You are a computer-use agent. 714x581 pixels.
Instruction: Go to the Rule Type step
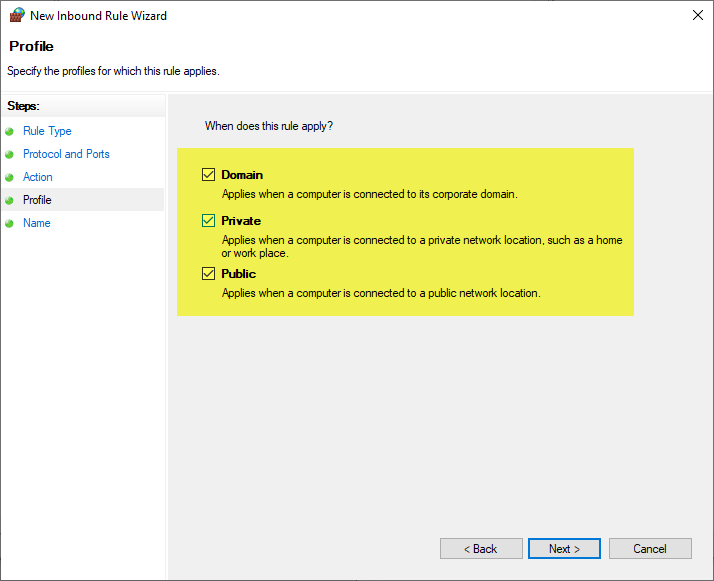point(47,131)
